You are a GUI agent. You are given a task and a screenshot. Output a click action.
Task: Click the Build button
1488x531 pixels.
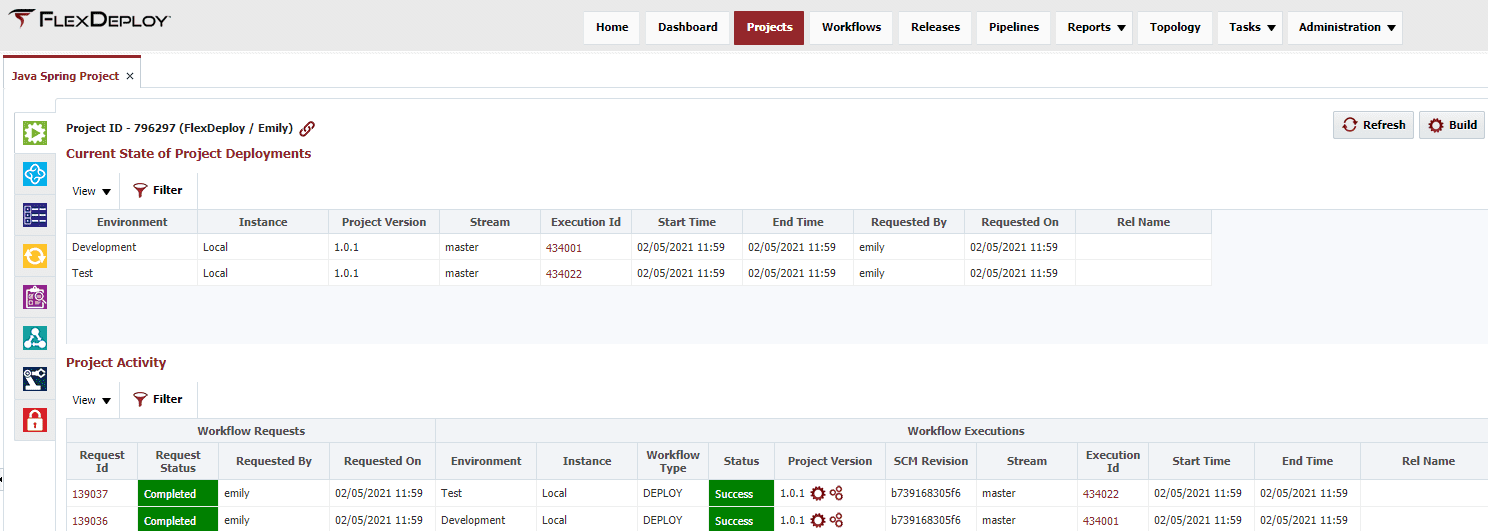pyautogui.click(x=1452, y=125)
